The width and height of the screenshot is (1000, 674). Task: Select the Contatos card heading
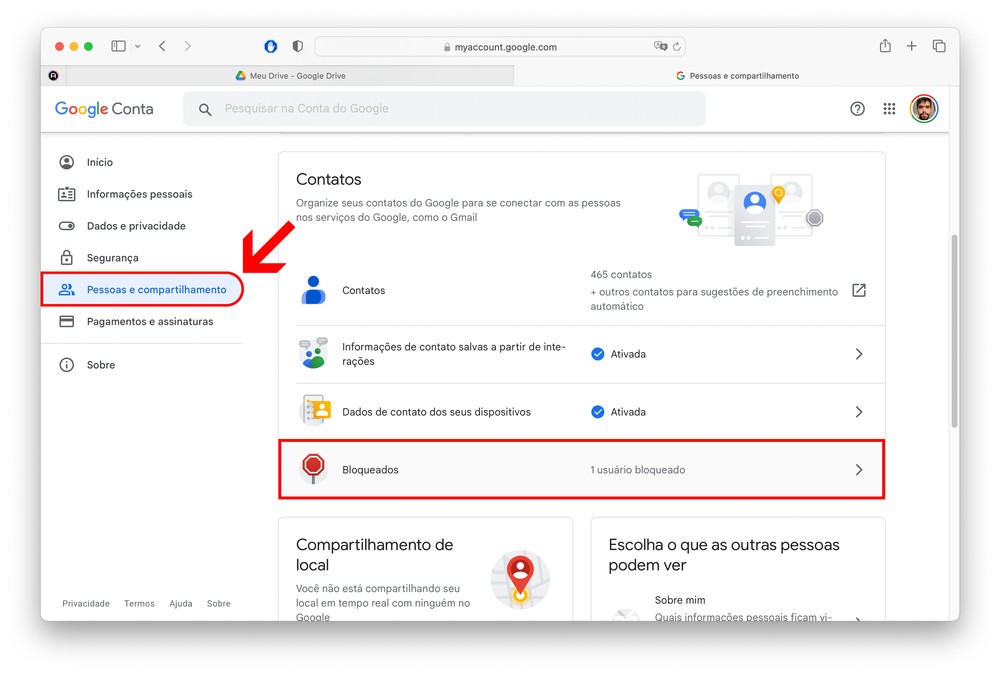point(328,179)
